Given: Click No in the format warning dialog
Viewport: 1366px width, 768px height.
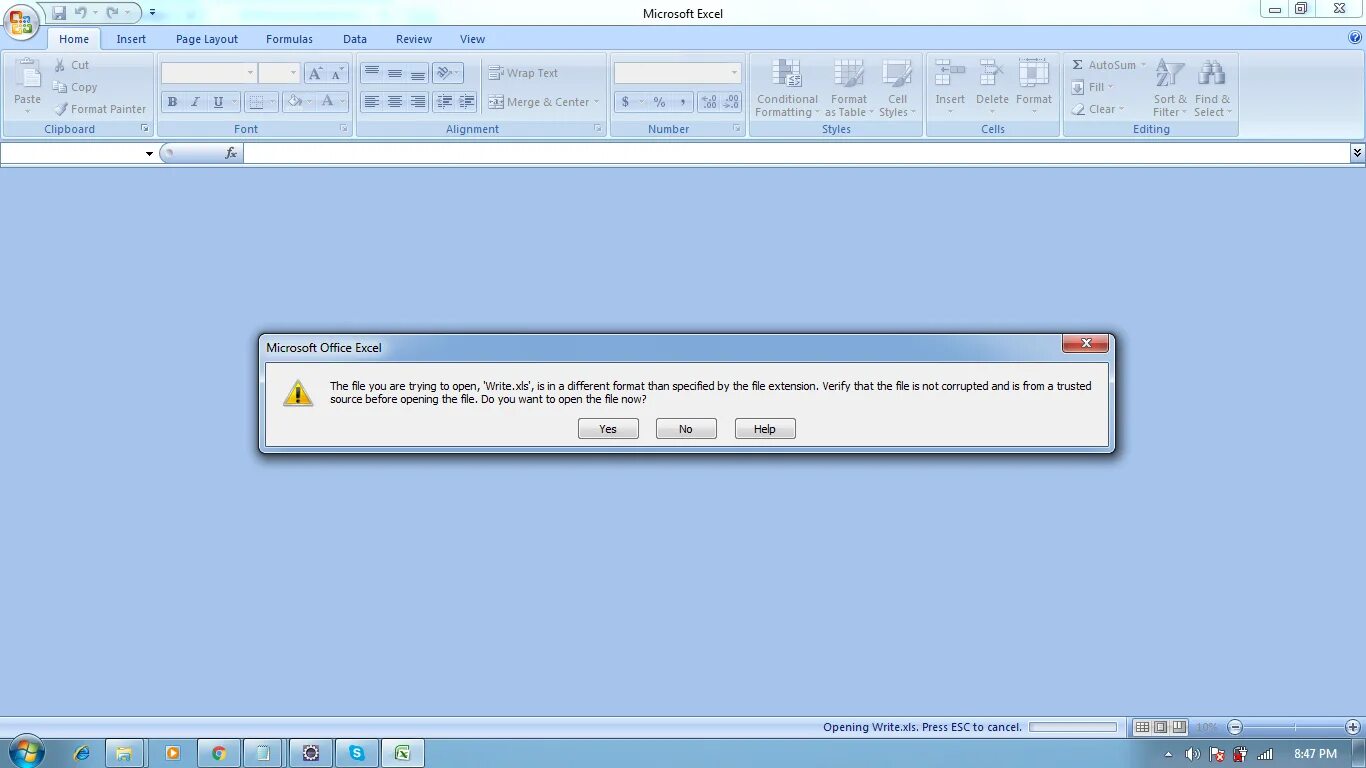Looking at the screenshot, I should 686,429.
